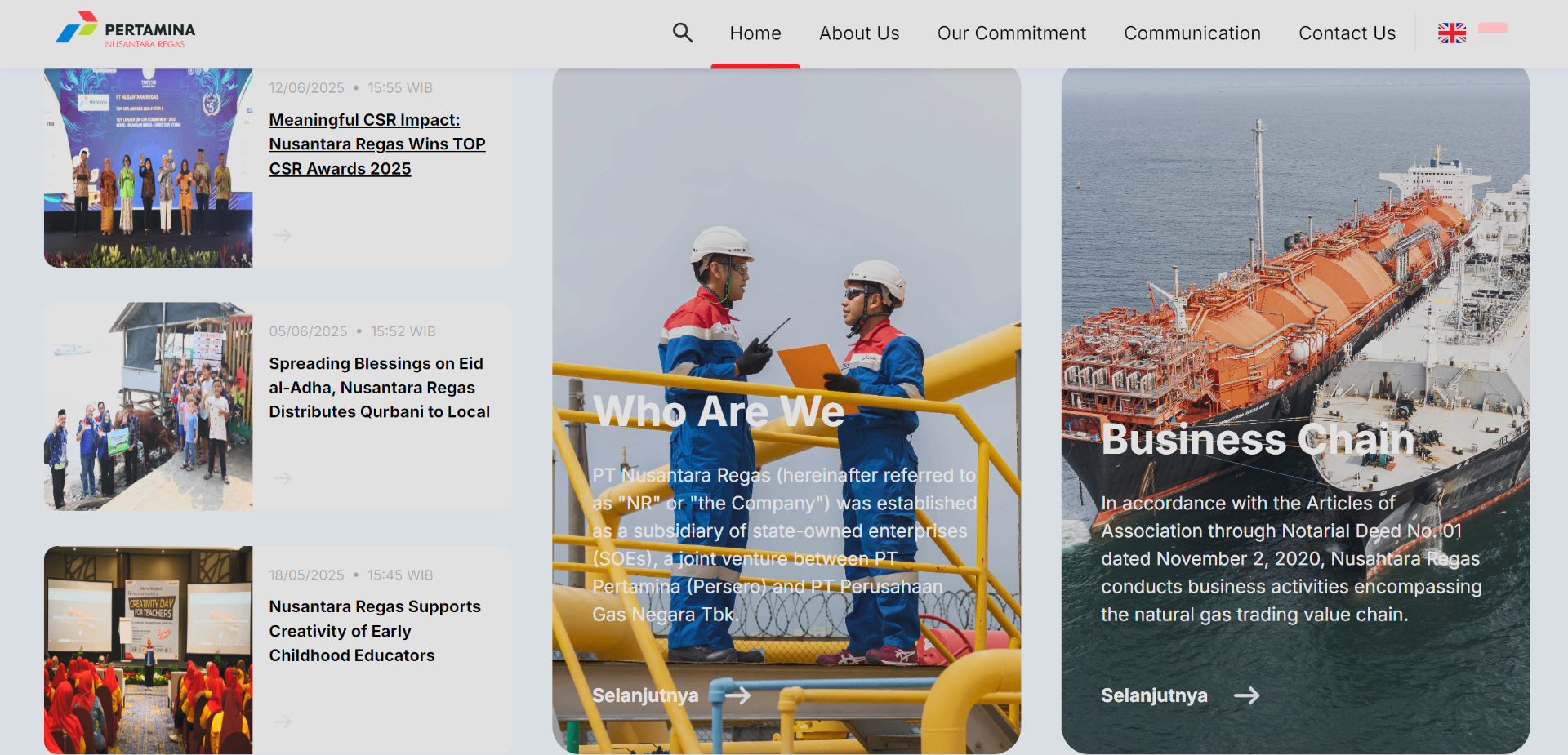Click the Creativity Day for Teachers thumbnail
1568x755 pixels.
[x=149, y=650]
